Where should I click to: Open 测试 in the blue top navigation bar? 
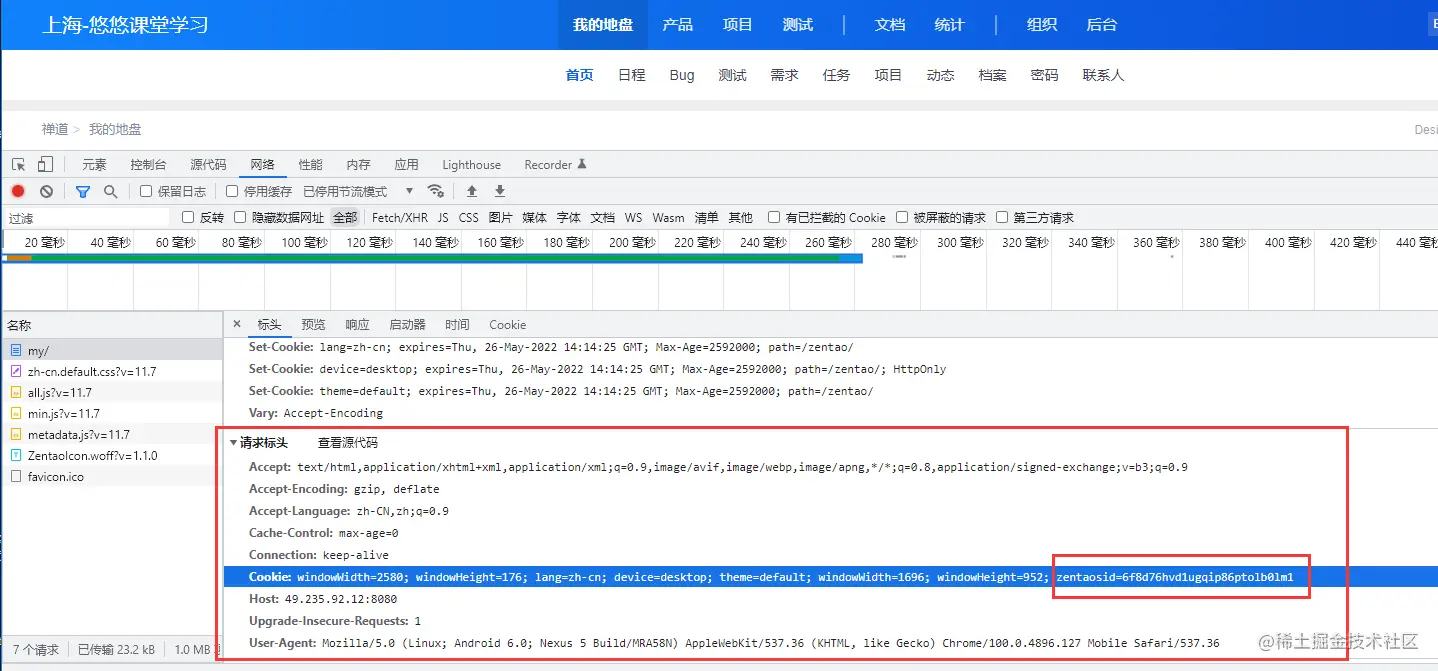click(797, 25)
